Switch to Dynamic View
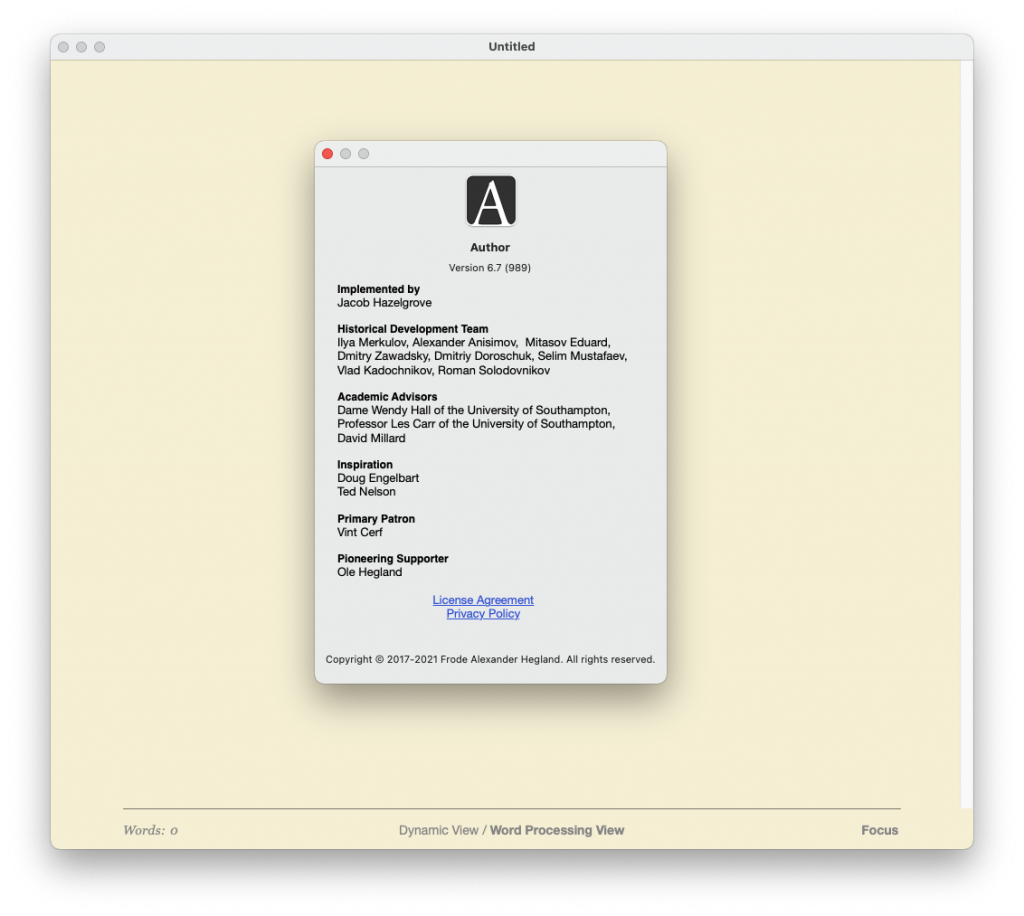1024x916 pixels. pos(438,830)
